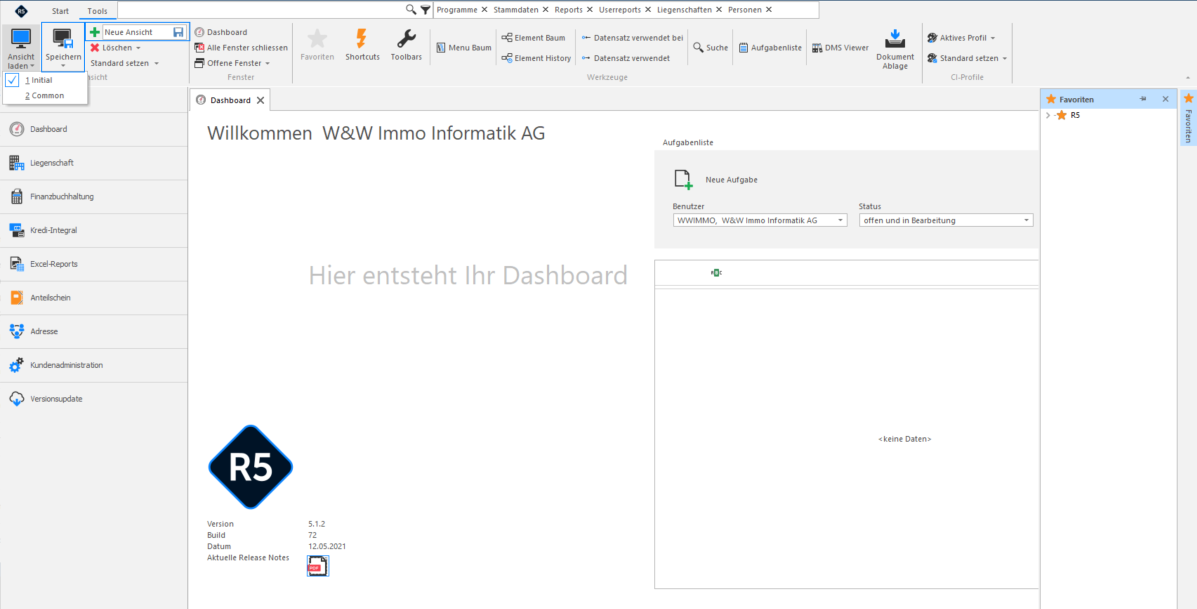Choose 2 Common view from menu
The height and width of the screenshot is (609, 1197).
[45, 95]
